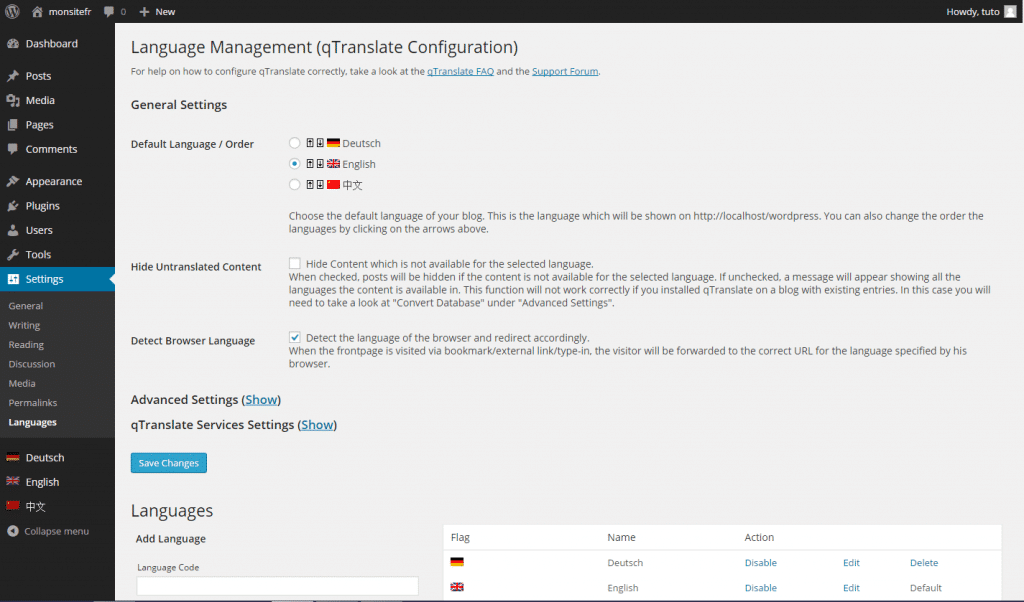Show the Advanced Settings section

261,400
